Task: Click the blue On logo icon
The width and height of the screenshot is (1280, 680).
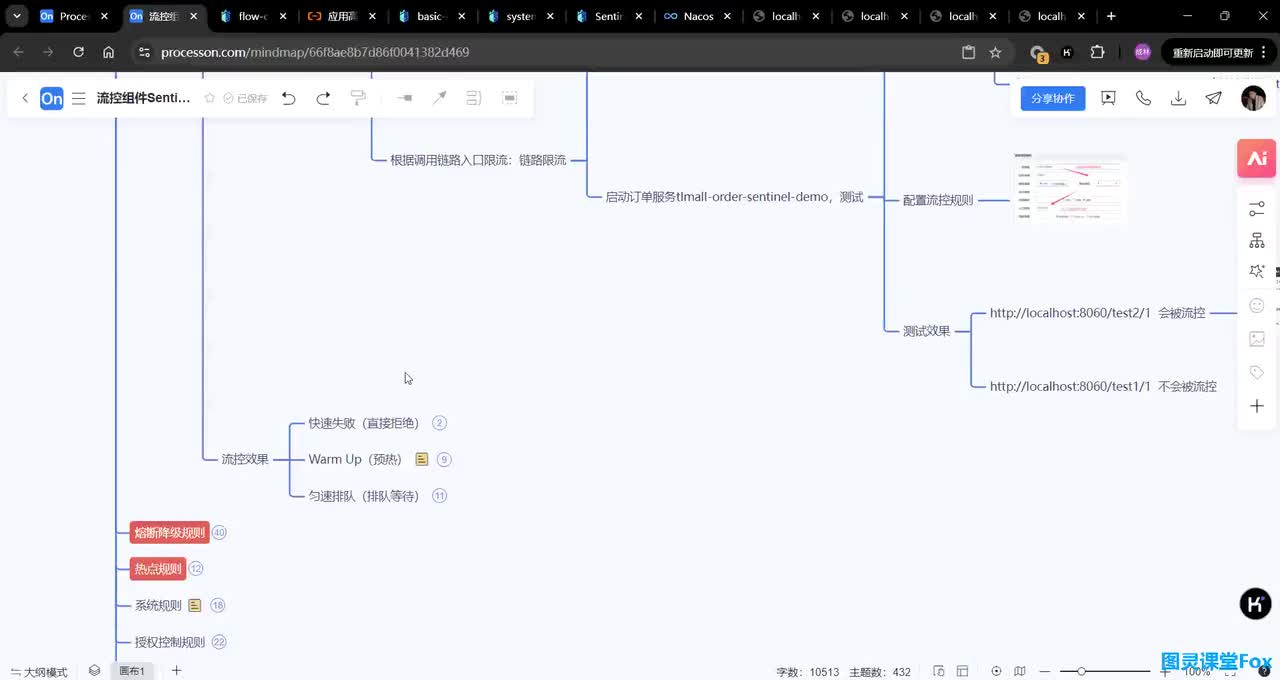Action: [x=51, y=98]
